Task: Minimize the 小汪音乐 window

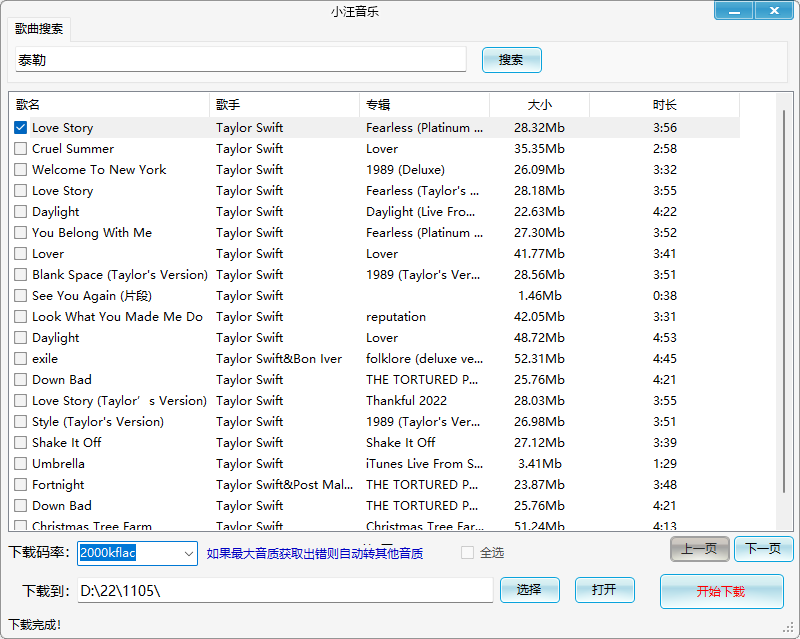Action: pyautogui.click(x=734, y=11)
